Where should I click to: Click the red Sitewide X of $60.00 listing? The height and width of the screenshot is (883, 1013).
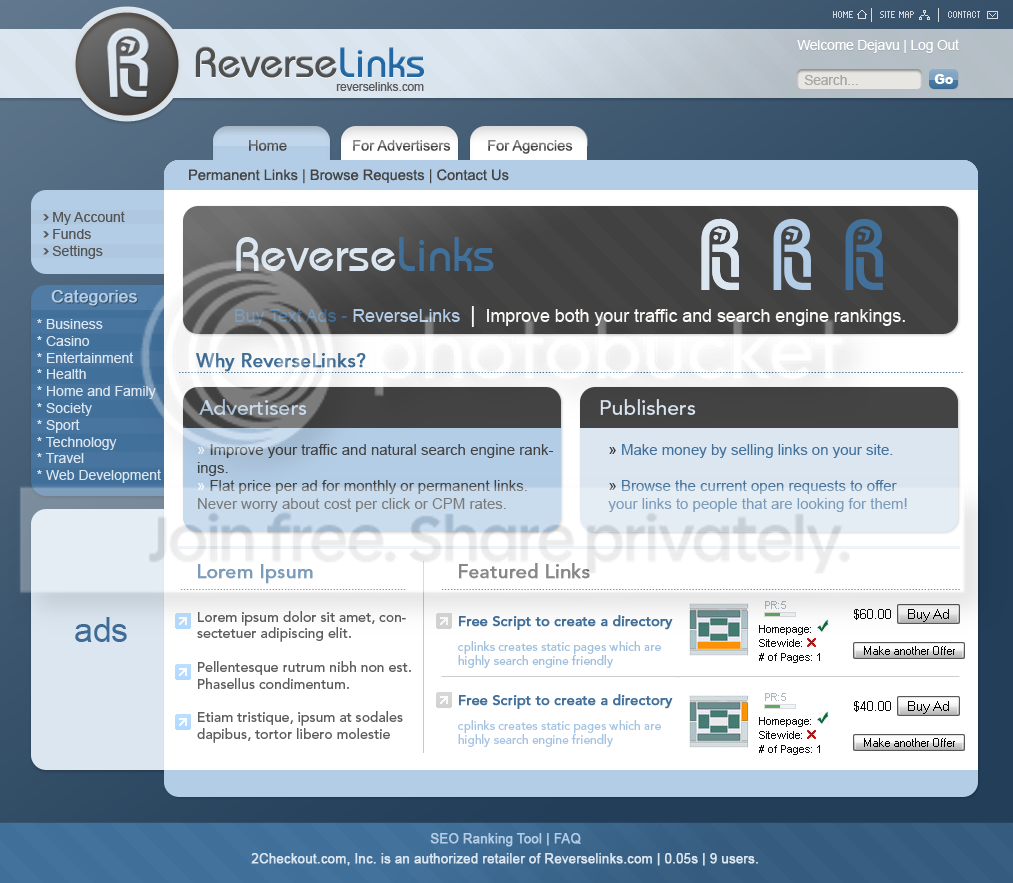811,643
